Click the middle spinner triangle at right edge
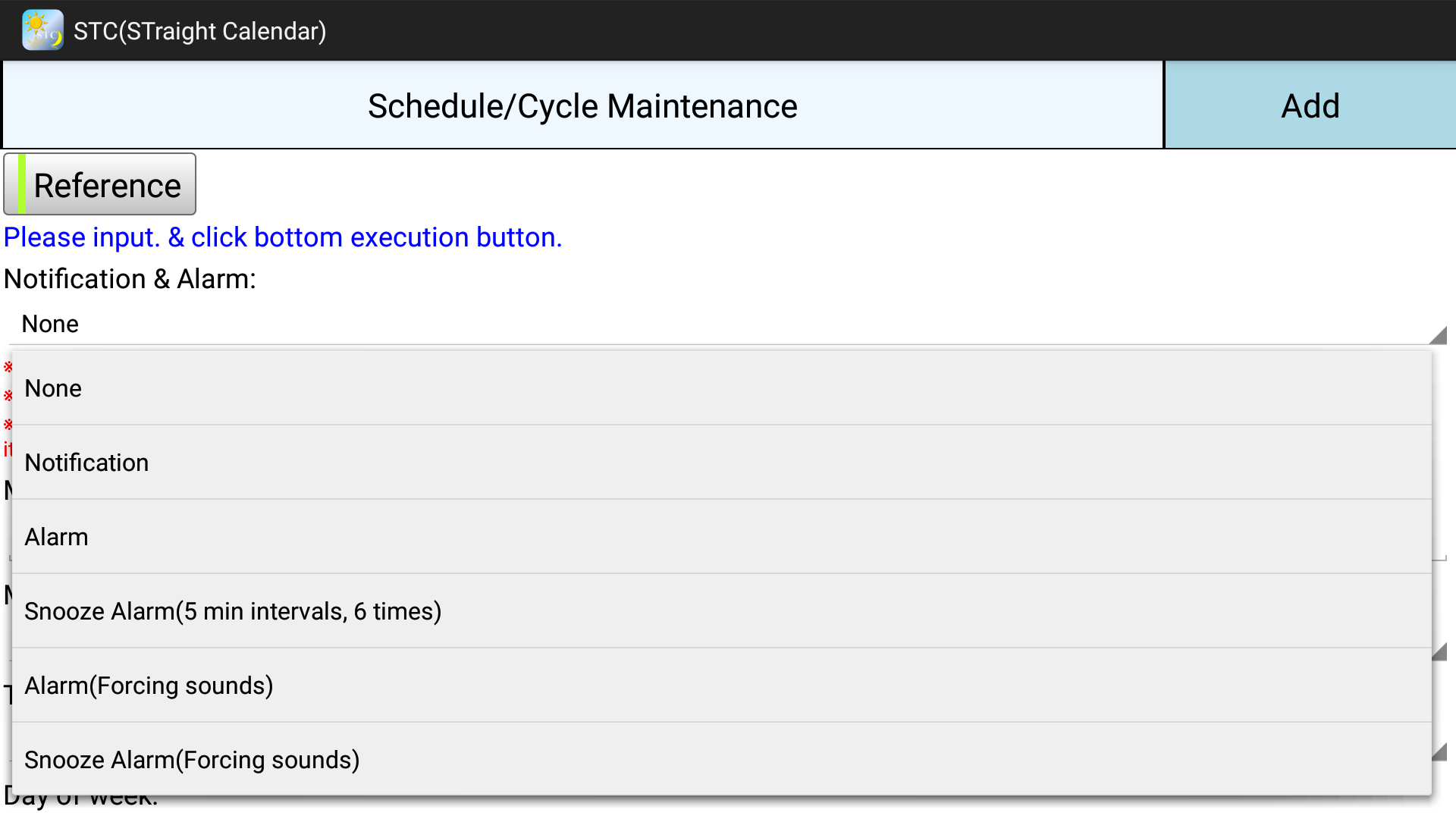This screenshot has height=819, width=1456. pos(1439,652)
